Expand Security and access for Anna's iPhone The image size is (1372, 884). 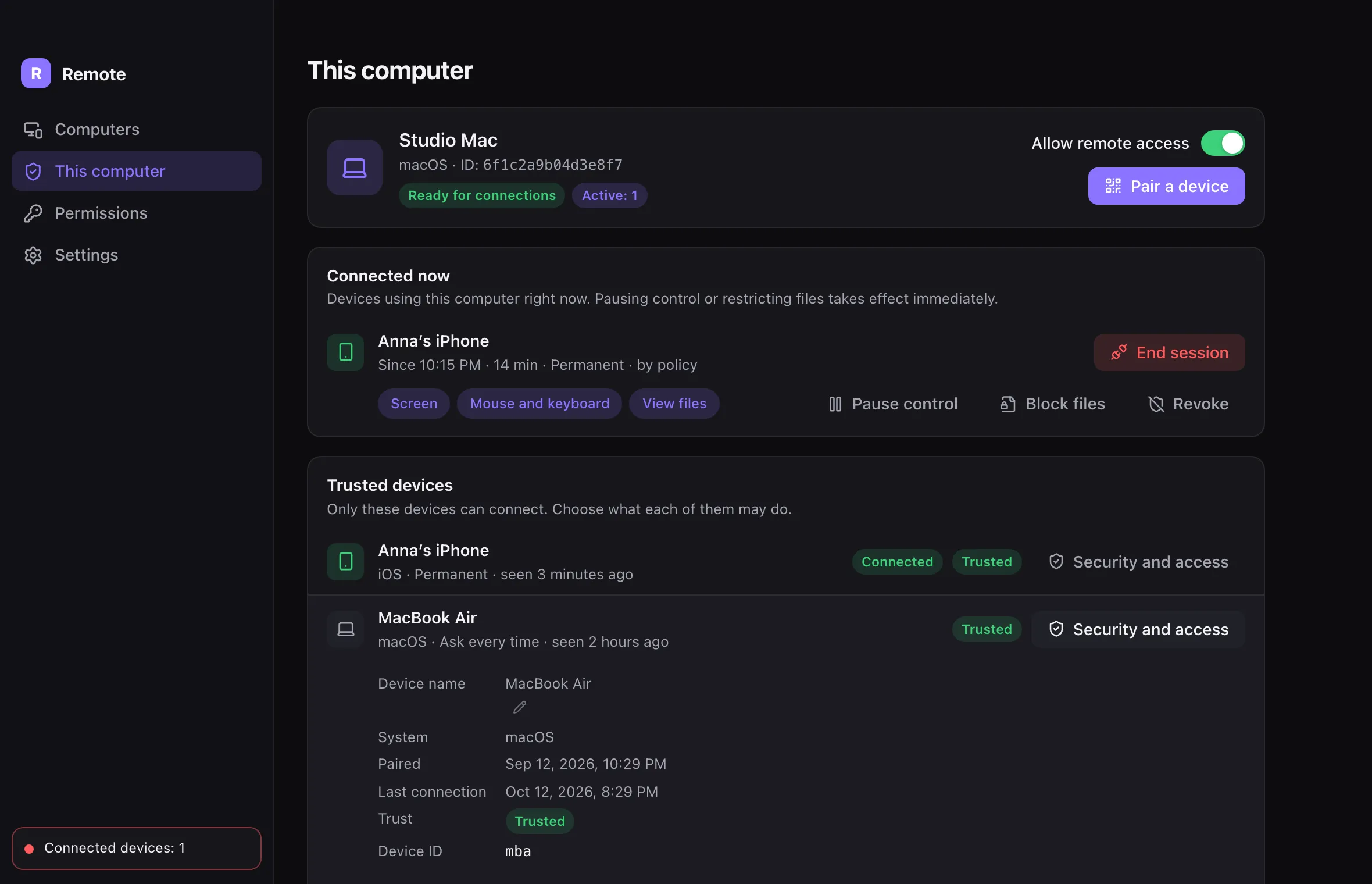click(1138, 562)
